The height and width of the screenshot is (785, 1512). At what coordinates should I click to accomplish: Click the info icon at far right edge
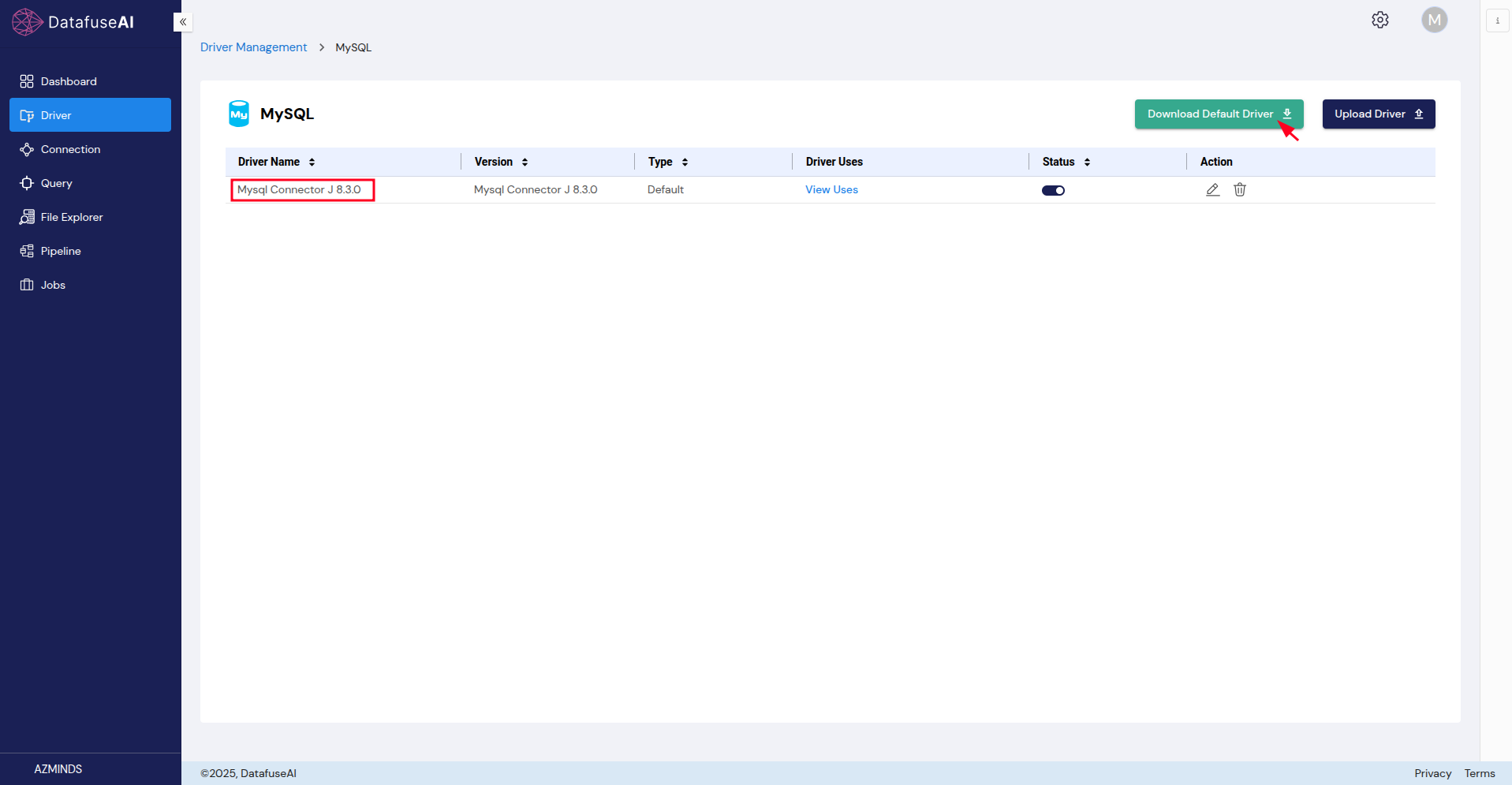(x=1497, y=21)
